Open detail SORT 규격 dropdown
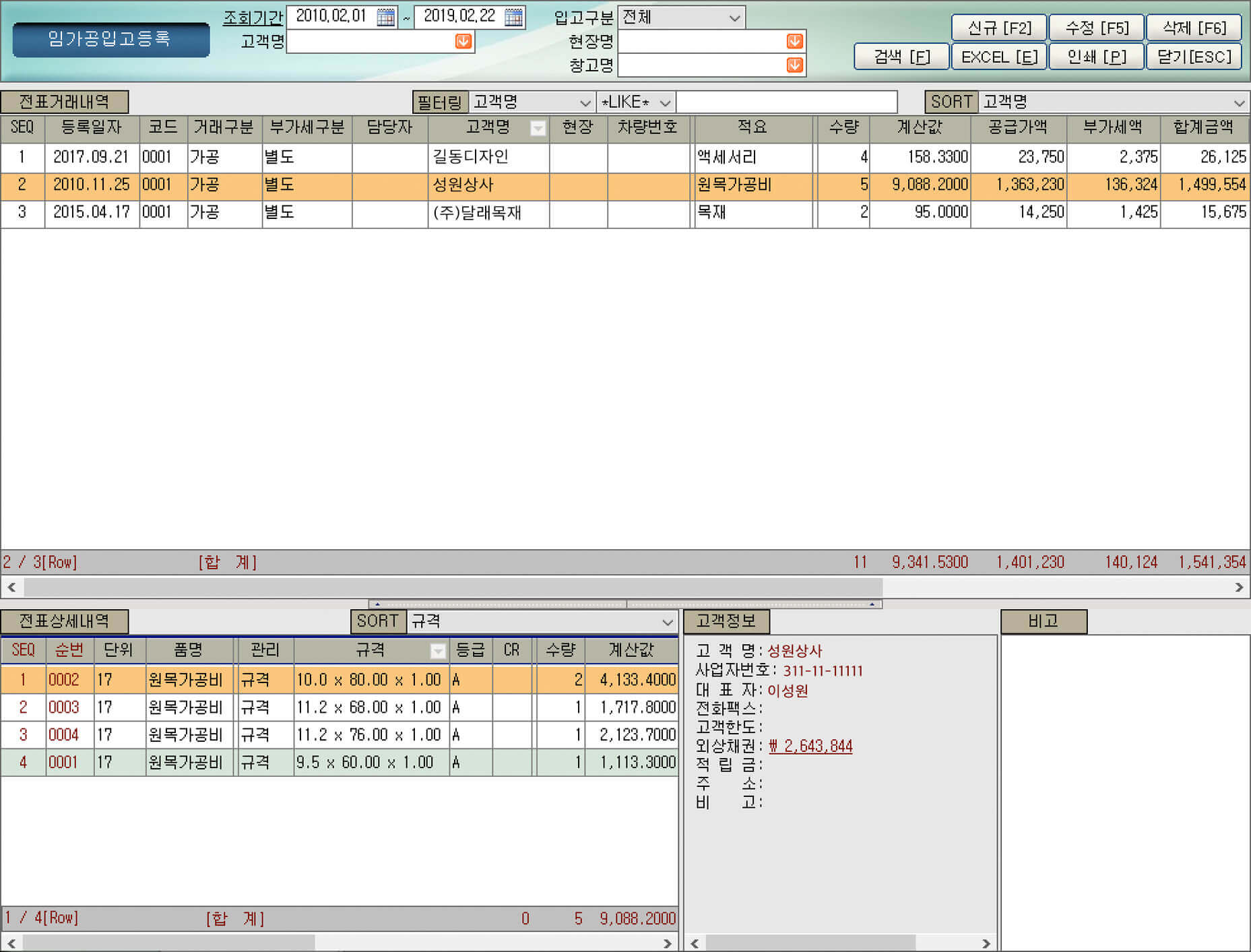The height and width of the screenshot is (952, 1251). click(x=667, y=622)
